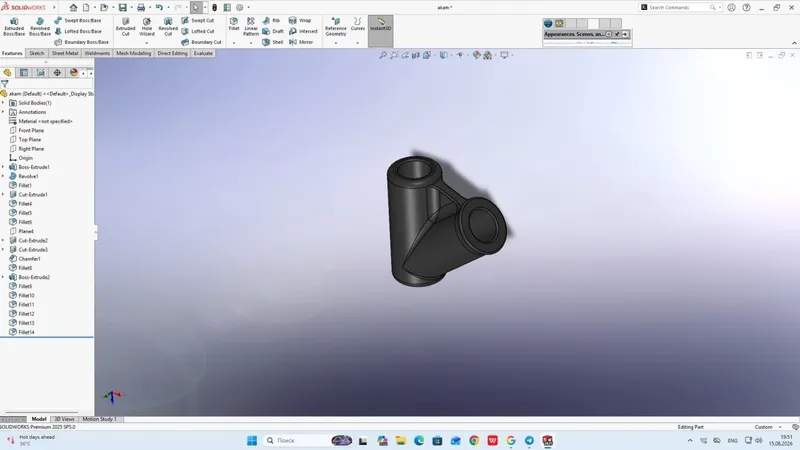Expand the Revolve1 feature
The width and height of the screenshot is (800, 450).
click(3, 177)
